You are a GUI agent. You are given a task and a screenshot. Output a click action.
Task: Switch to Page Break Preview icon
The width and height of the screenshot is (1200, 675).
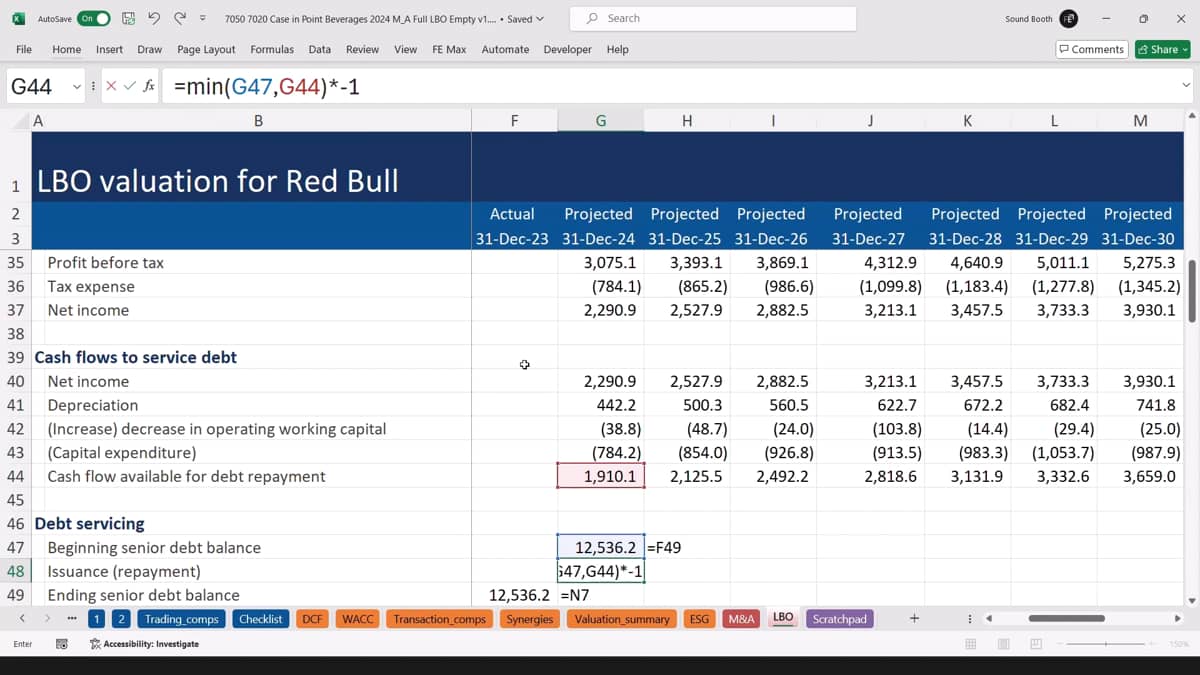click(x=1036, y=644)
